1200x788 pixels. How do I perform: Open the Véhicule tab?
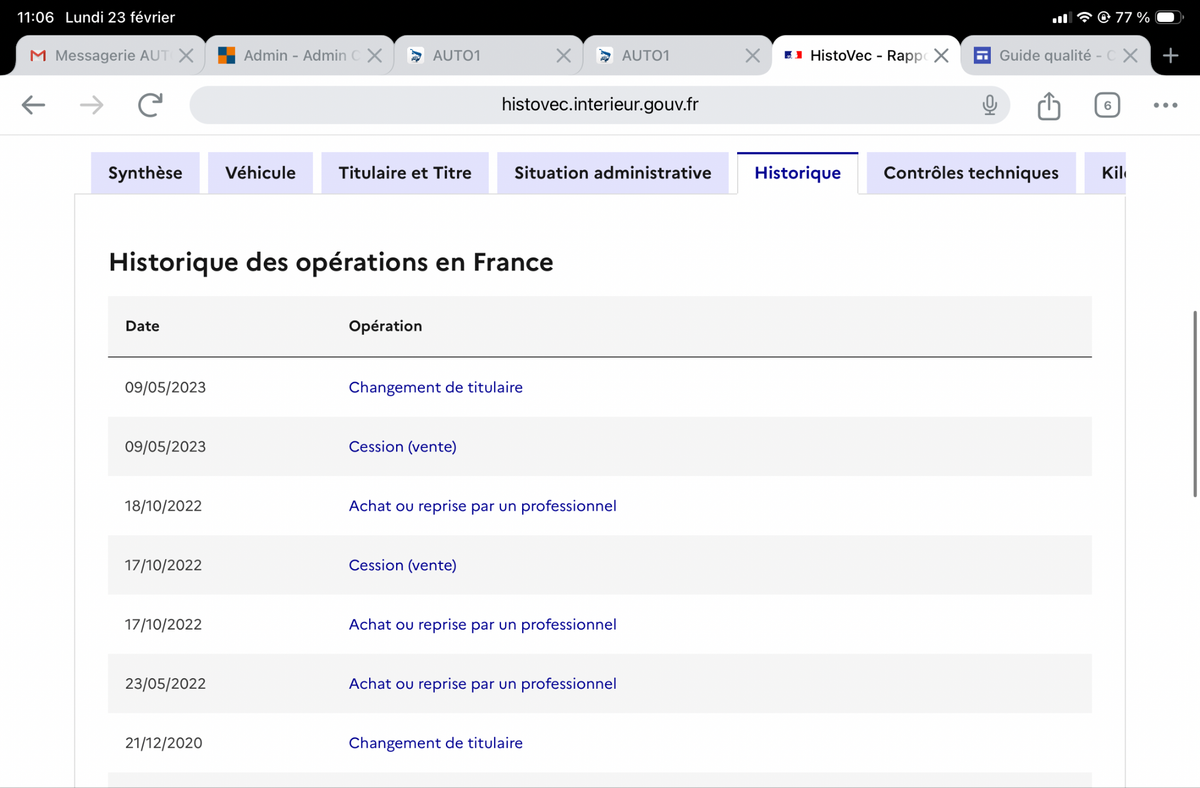pyautogui.click(x=261, y=173)
